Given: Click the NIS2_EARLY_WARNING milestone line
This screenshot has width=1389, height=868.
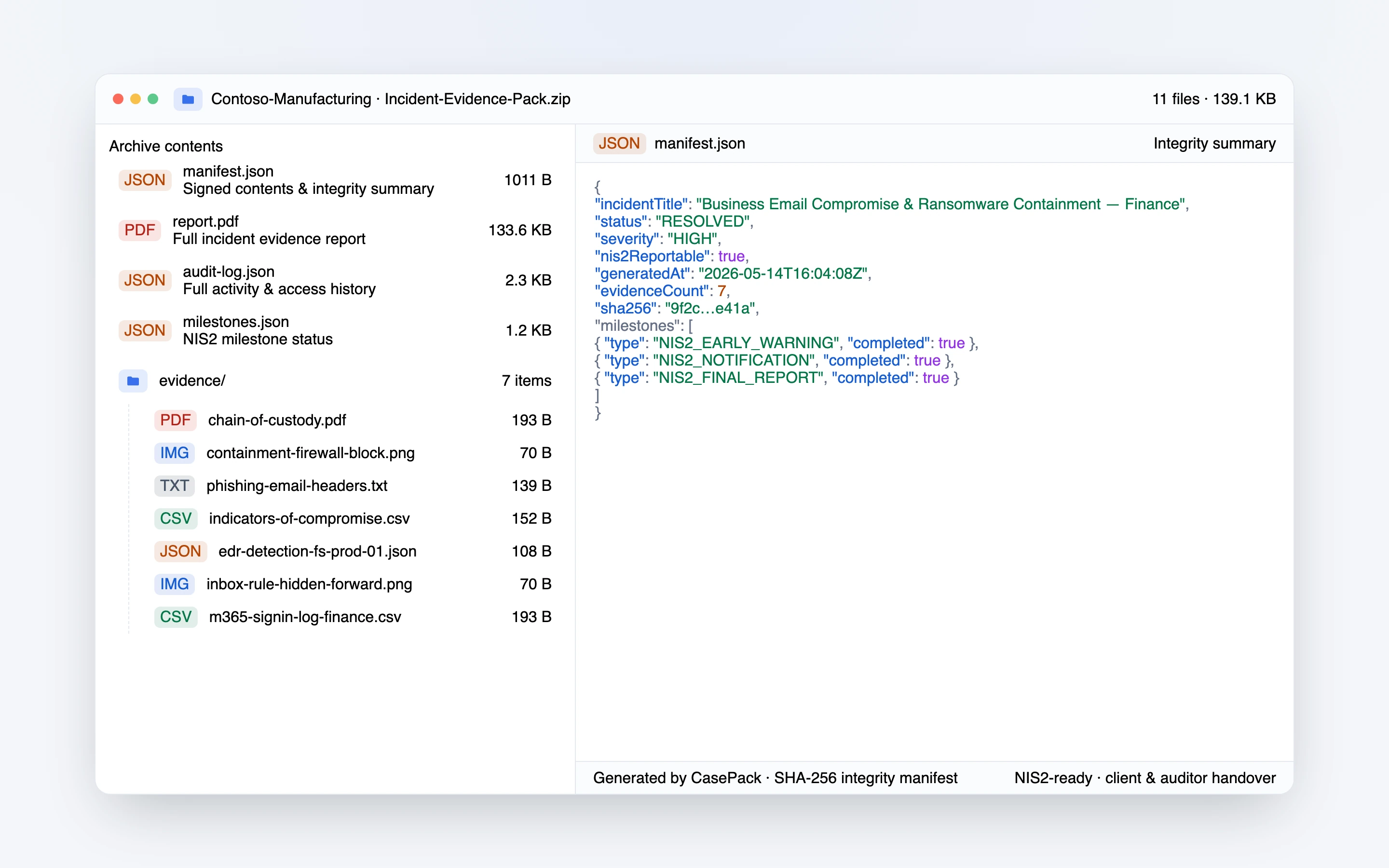Looking at the screenshot, I should coord(786,343).
